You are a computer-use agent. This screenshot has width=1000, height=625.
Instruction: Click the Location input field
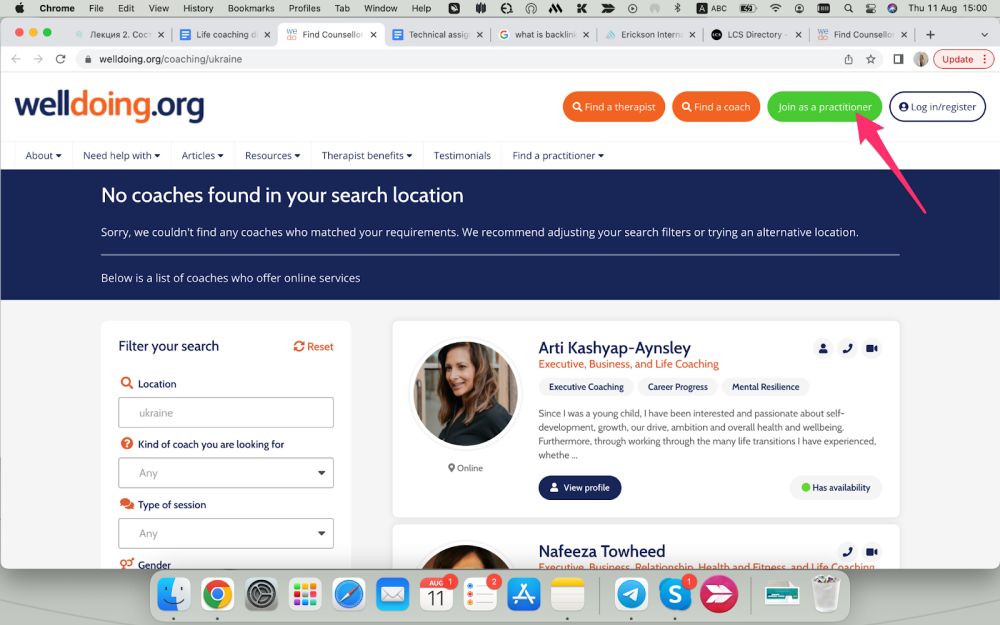point(226,413)
